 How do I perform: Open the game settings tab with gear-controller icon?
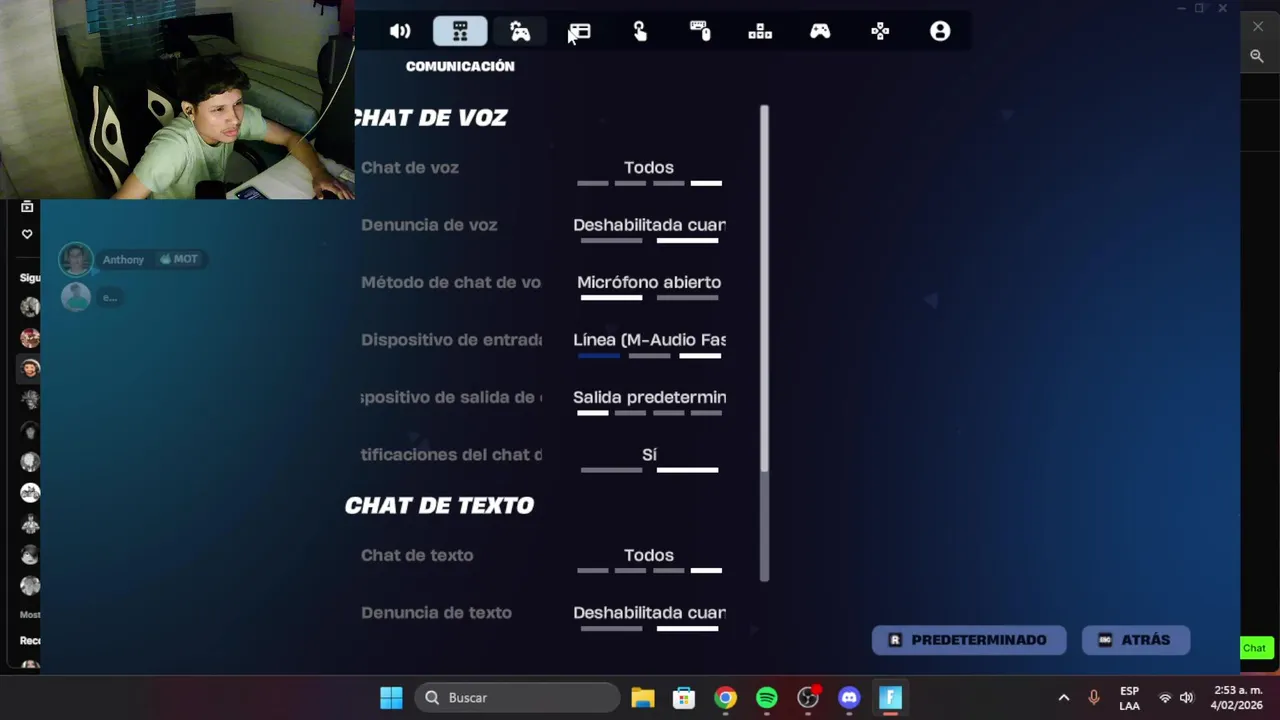click(x=520, y=31)
